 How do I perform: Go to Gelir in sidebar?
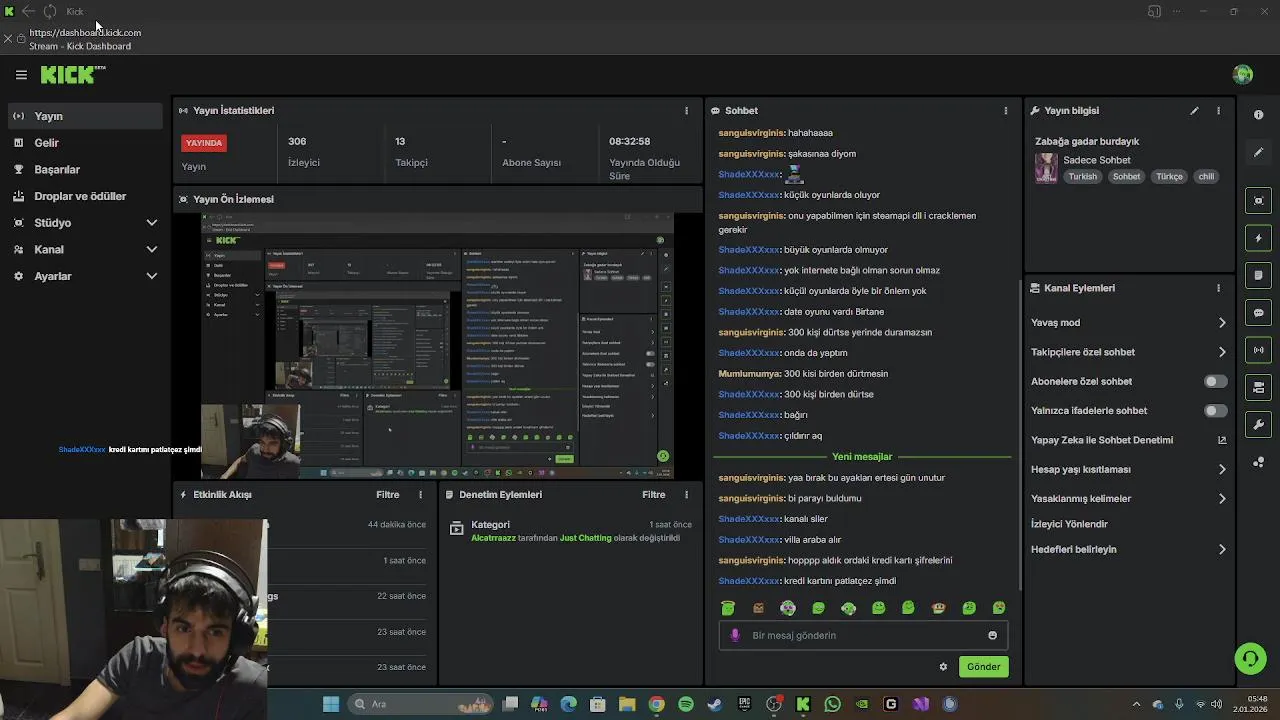pyautogui.click(x=85, y=143)
